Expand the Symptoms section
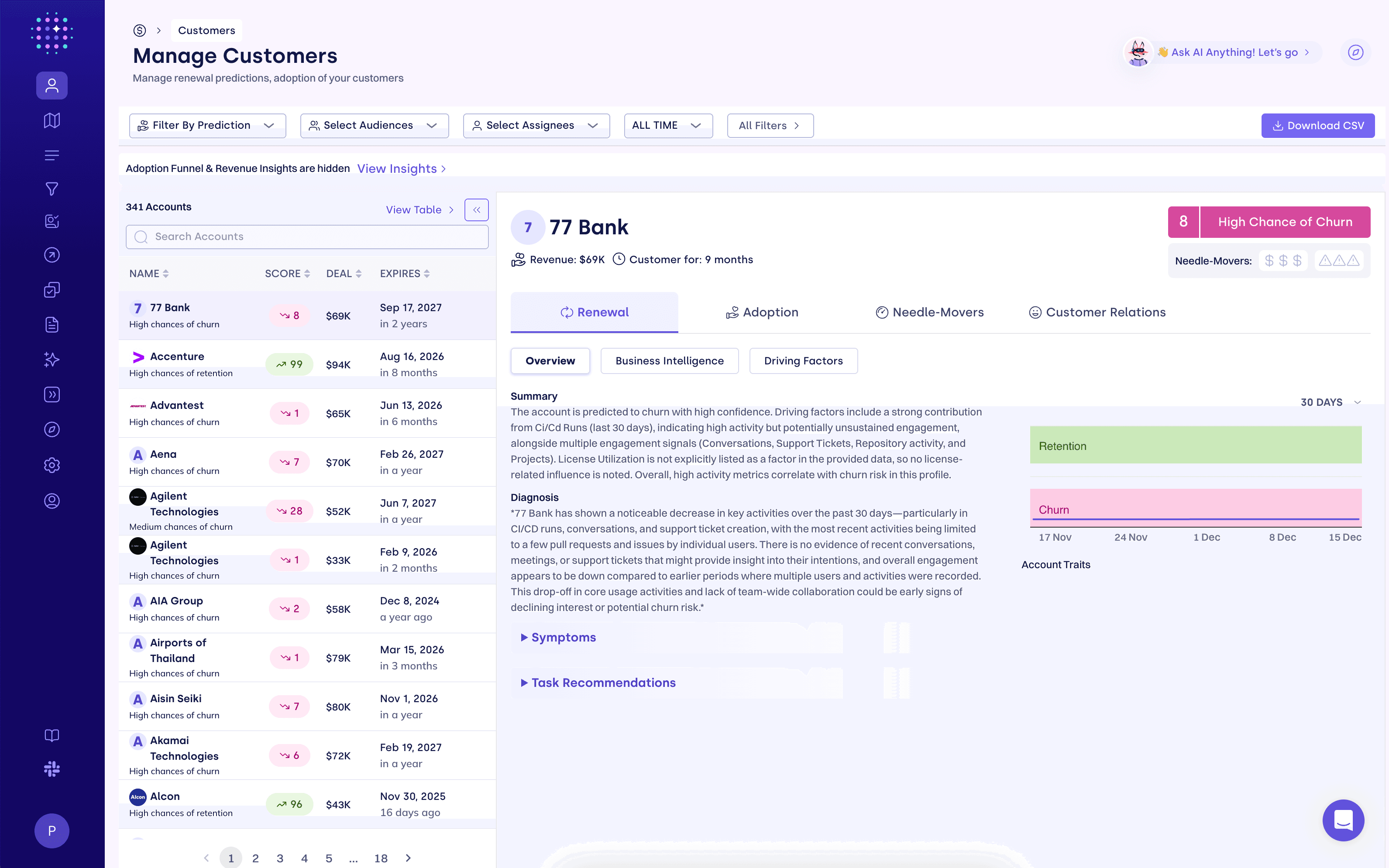This screenshot has width=1389, height=868. pos(563,637)
